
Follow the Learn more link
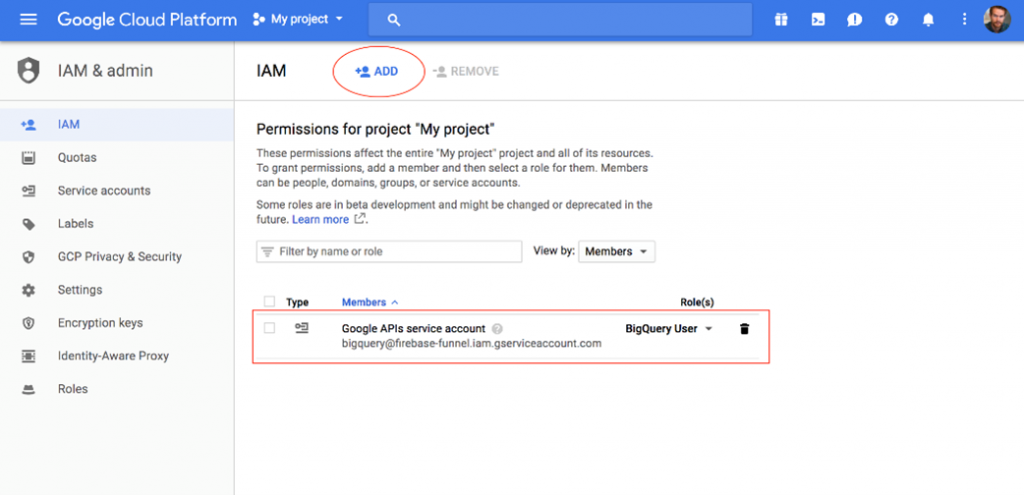320,220
